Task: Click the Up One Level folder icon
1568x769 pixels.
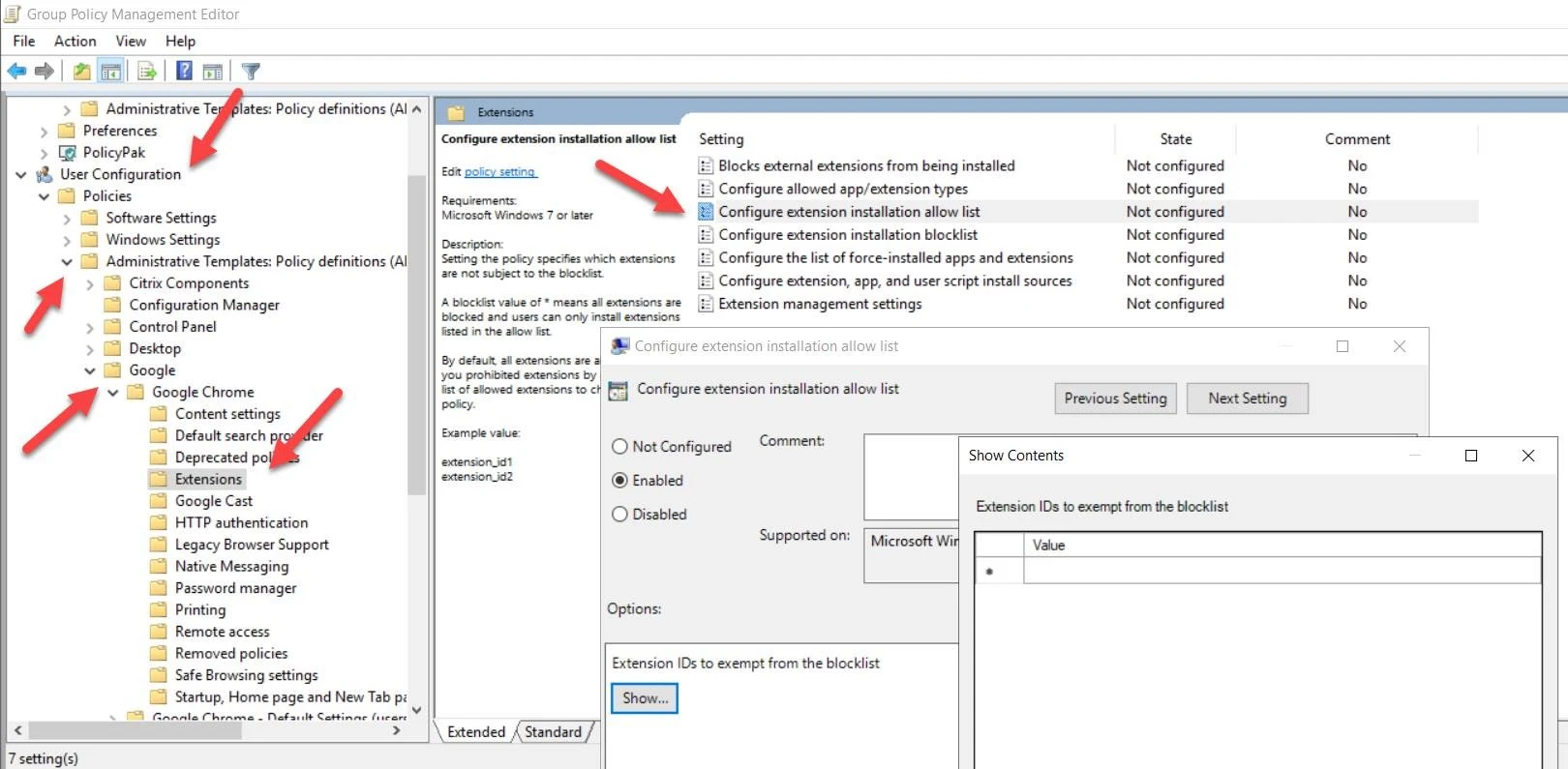Action: click(82, 71)
